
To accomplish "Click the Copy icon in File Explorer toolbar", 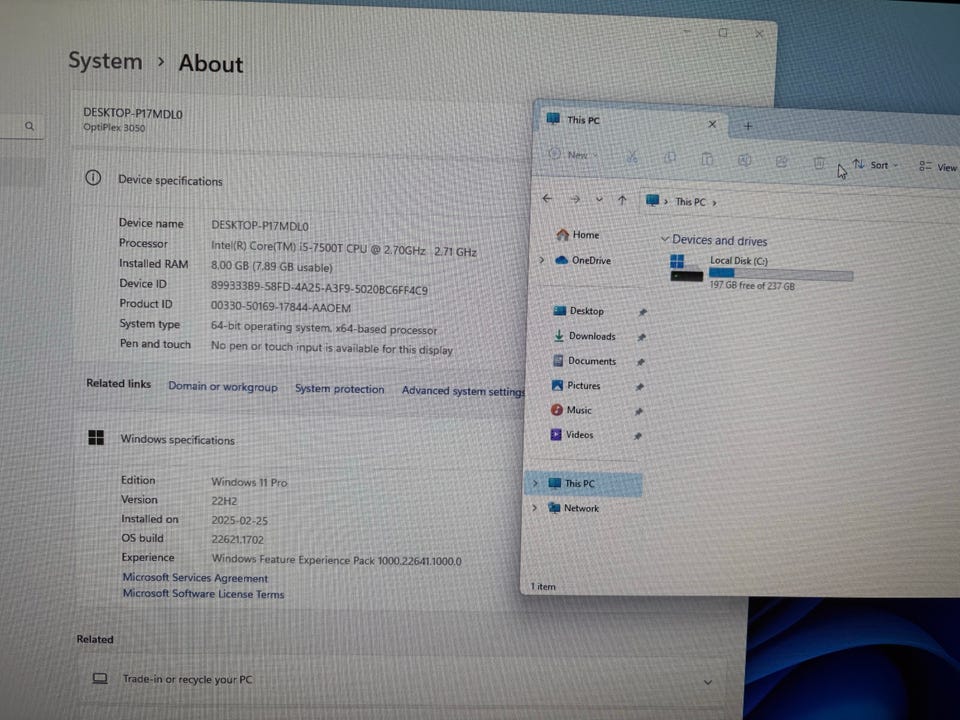I will click(x=670, y=158).
